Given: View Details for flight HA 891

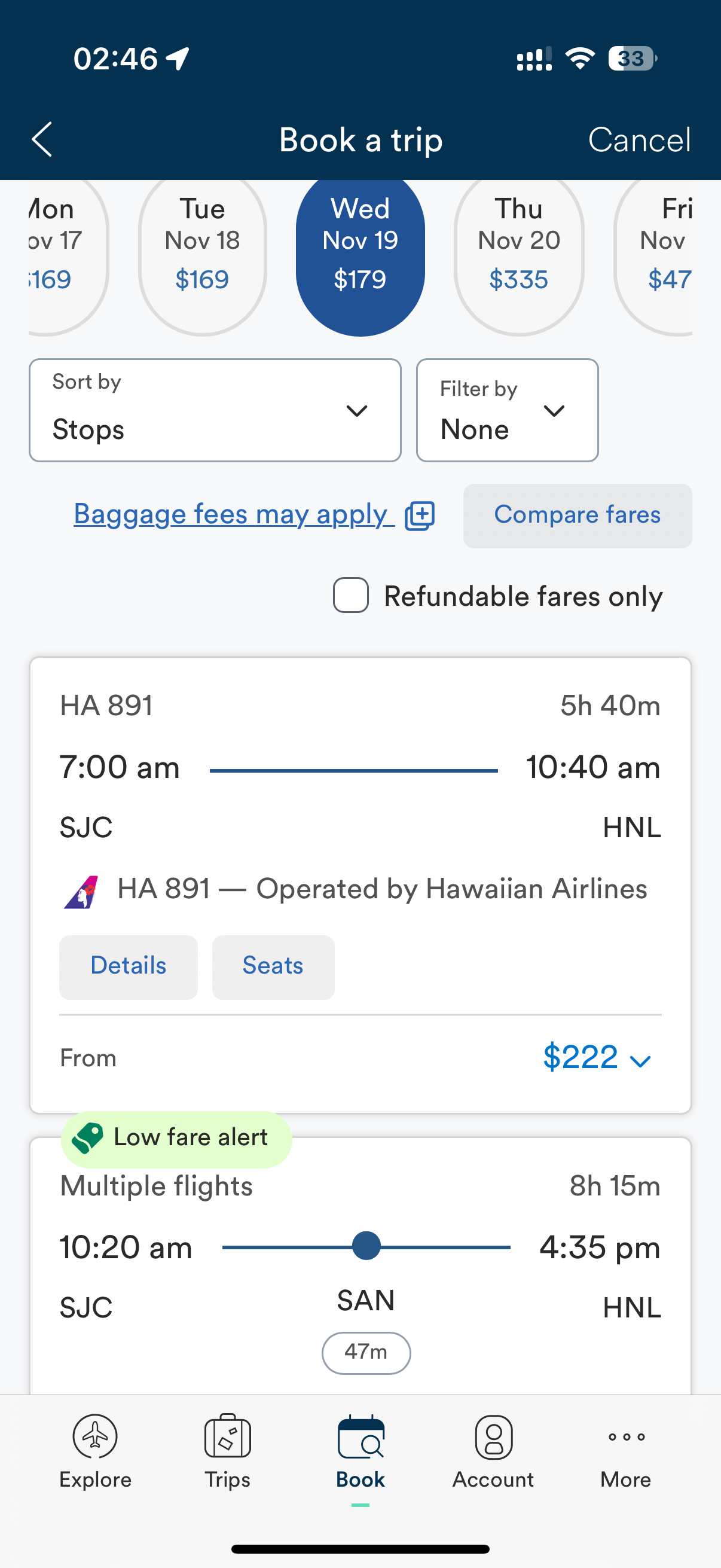Looking at the screenshot, I should (129, 966).
